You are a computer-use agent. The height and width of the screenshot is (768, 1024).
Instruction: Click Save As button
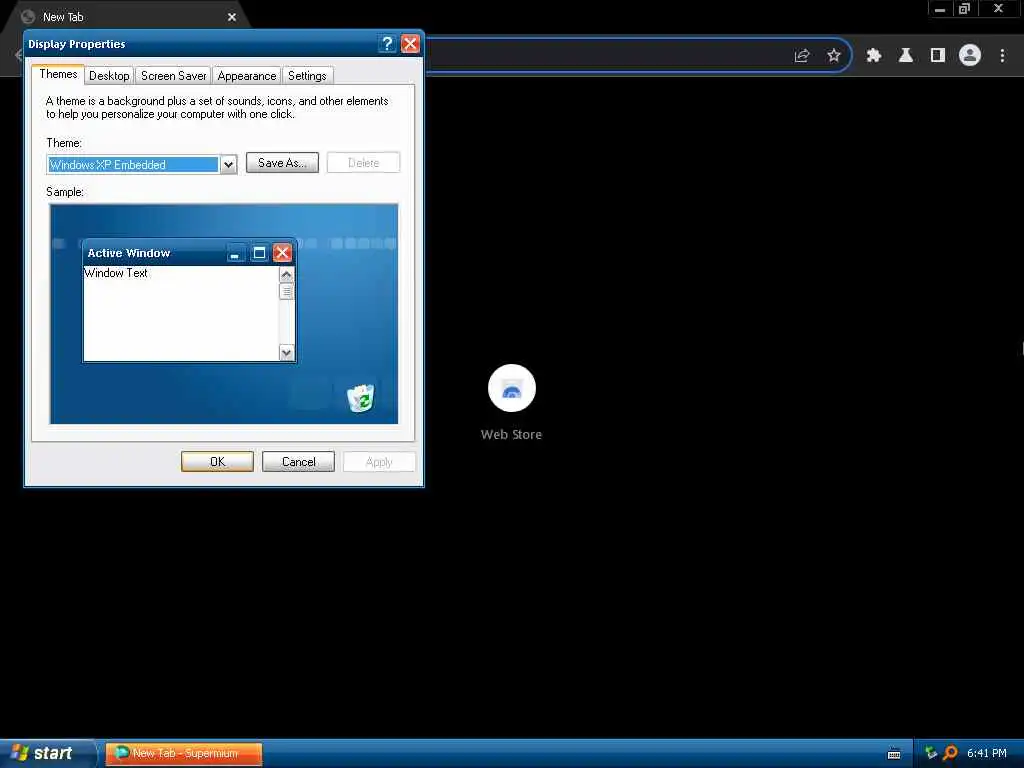coord(282,163)
